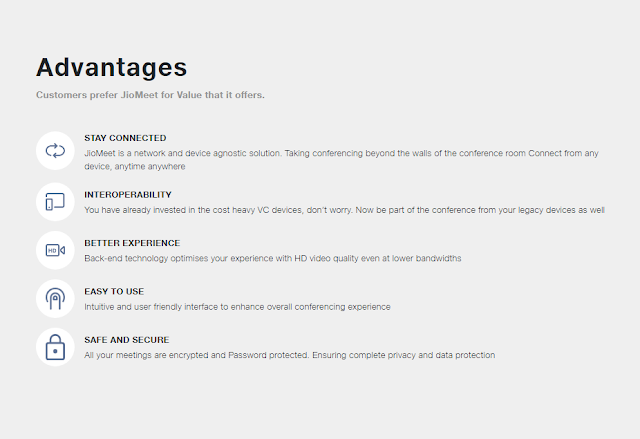Click the network and device agnostic description

click(x=341, y=153)
